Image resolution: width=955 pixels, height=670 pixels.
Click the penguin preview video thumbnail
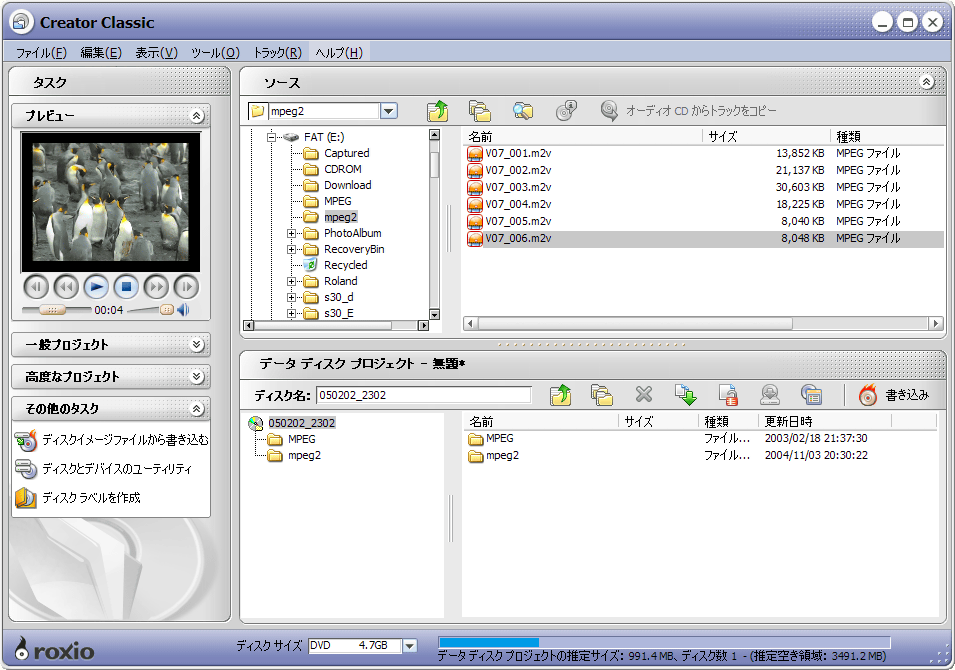pyautogui.click(x=110, y=202)
